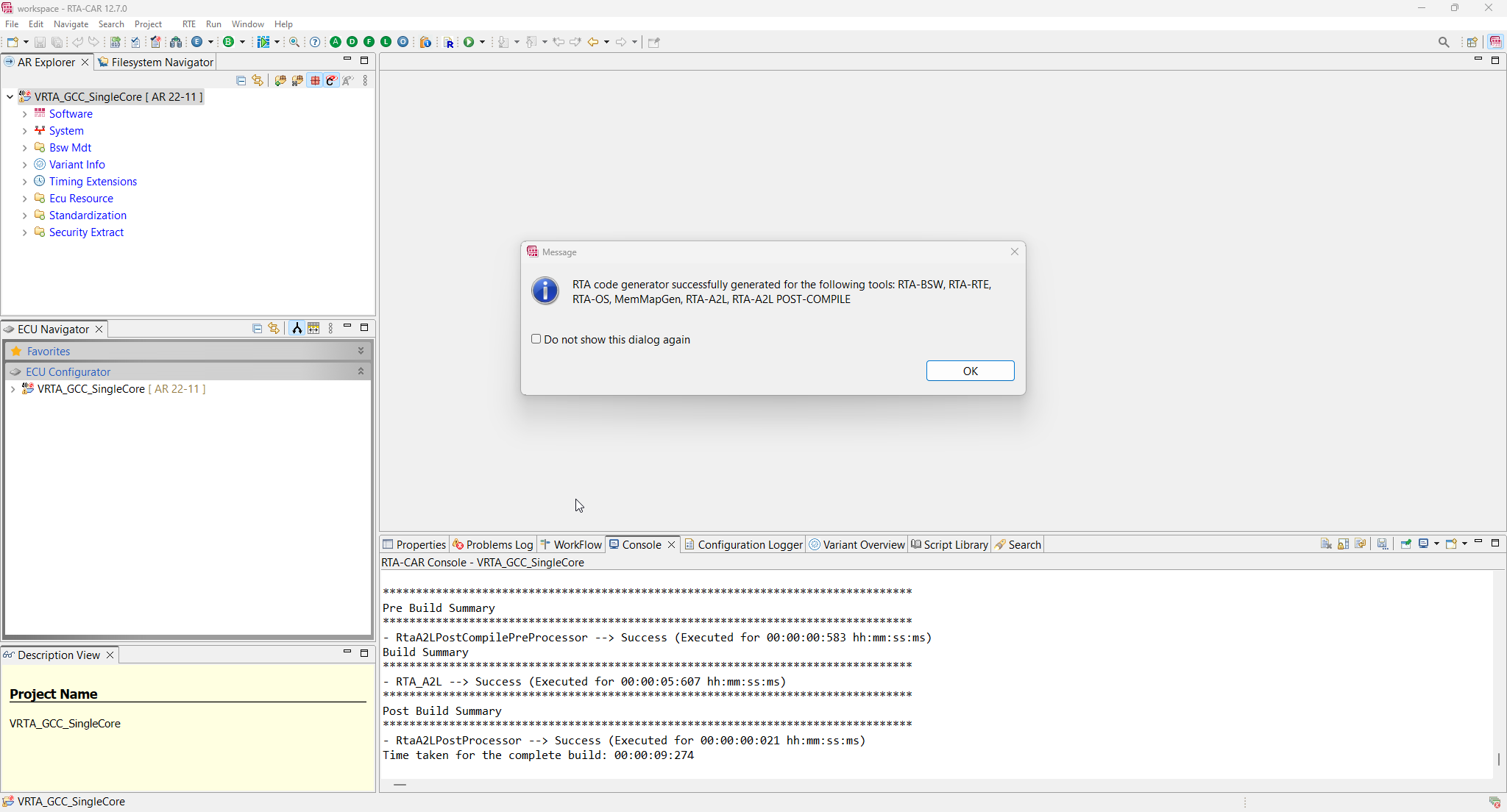Click the Open Perspective icon
This screenshot has height=812, width=1507.
[x=1472, y=42]
